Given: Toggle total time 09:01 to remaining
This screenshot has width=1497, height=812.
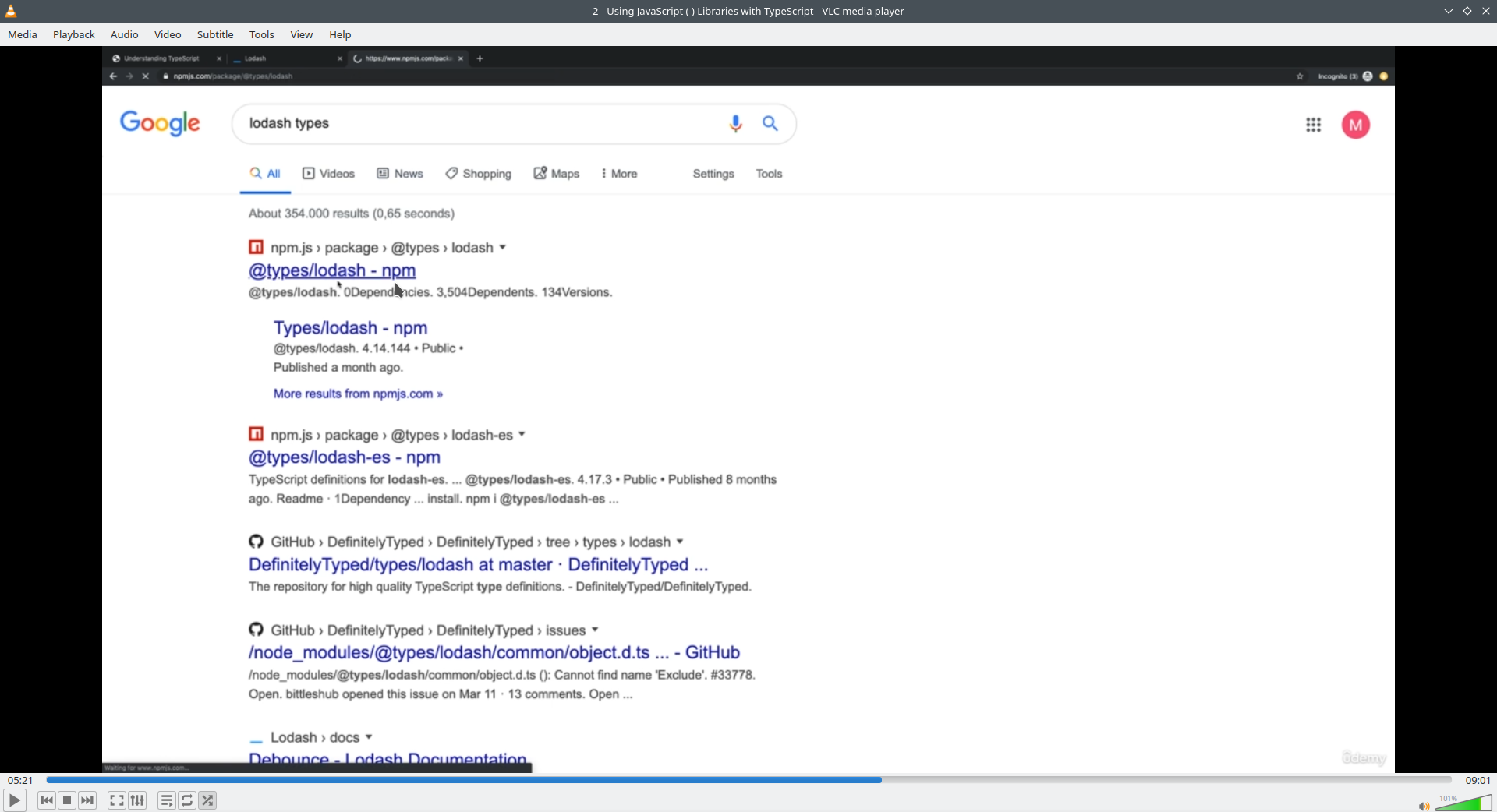Looking at the screenshot, I should pos(1478,780).
